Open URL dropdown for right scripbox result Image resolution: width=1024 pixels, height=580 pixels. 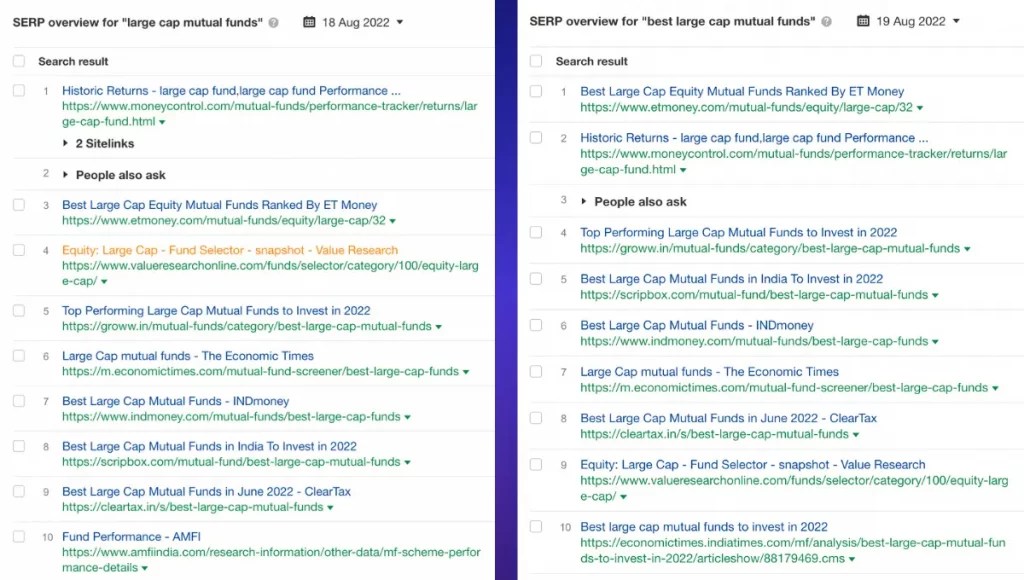point(935,295)
